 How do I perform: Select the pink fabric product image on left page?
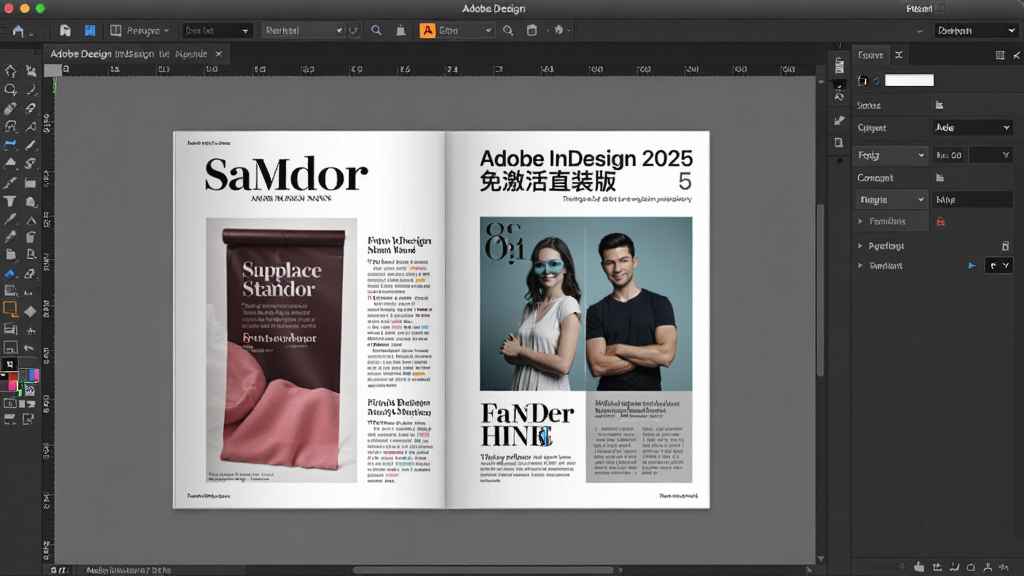point(281,350)
